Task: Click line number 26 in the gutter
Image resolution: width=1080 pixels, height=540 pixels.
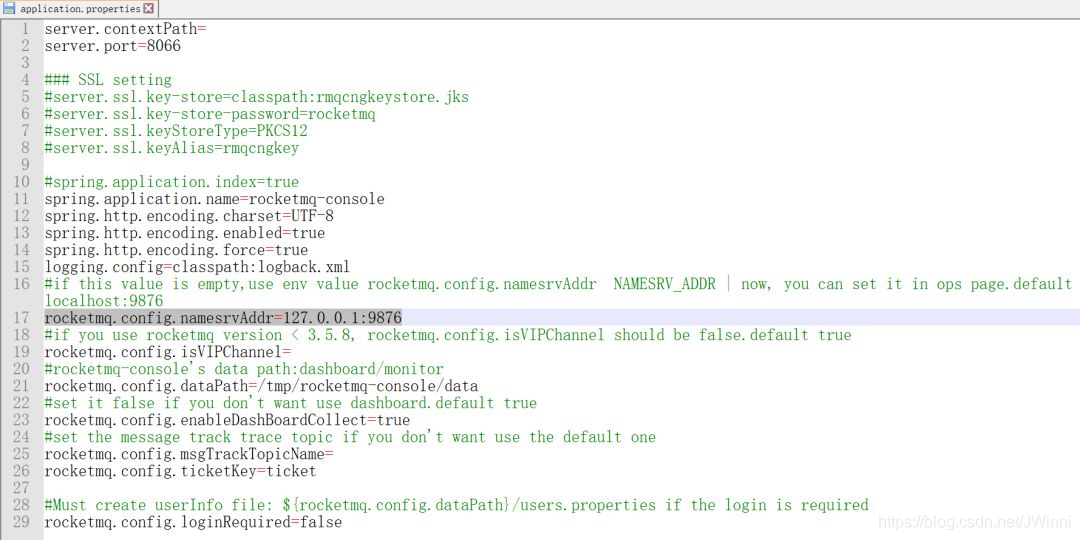Action: 21,471
